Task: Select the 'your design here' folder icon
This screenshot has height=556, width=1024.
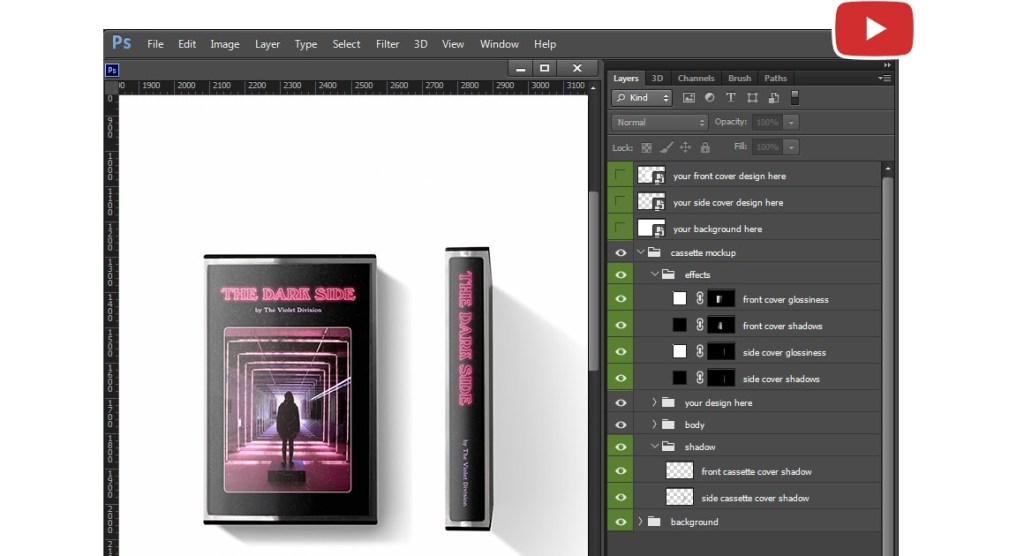Action: pos(668,402)
